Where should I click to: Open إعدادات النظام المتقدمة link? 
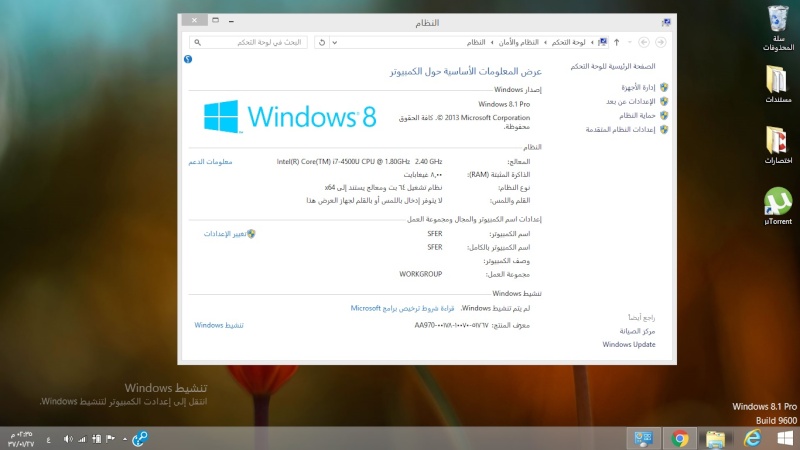click(620, 130)
